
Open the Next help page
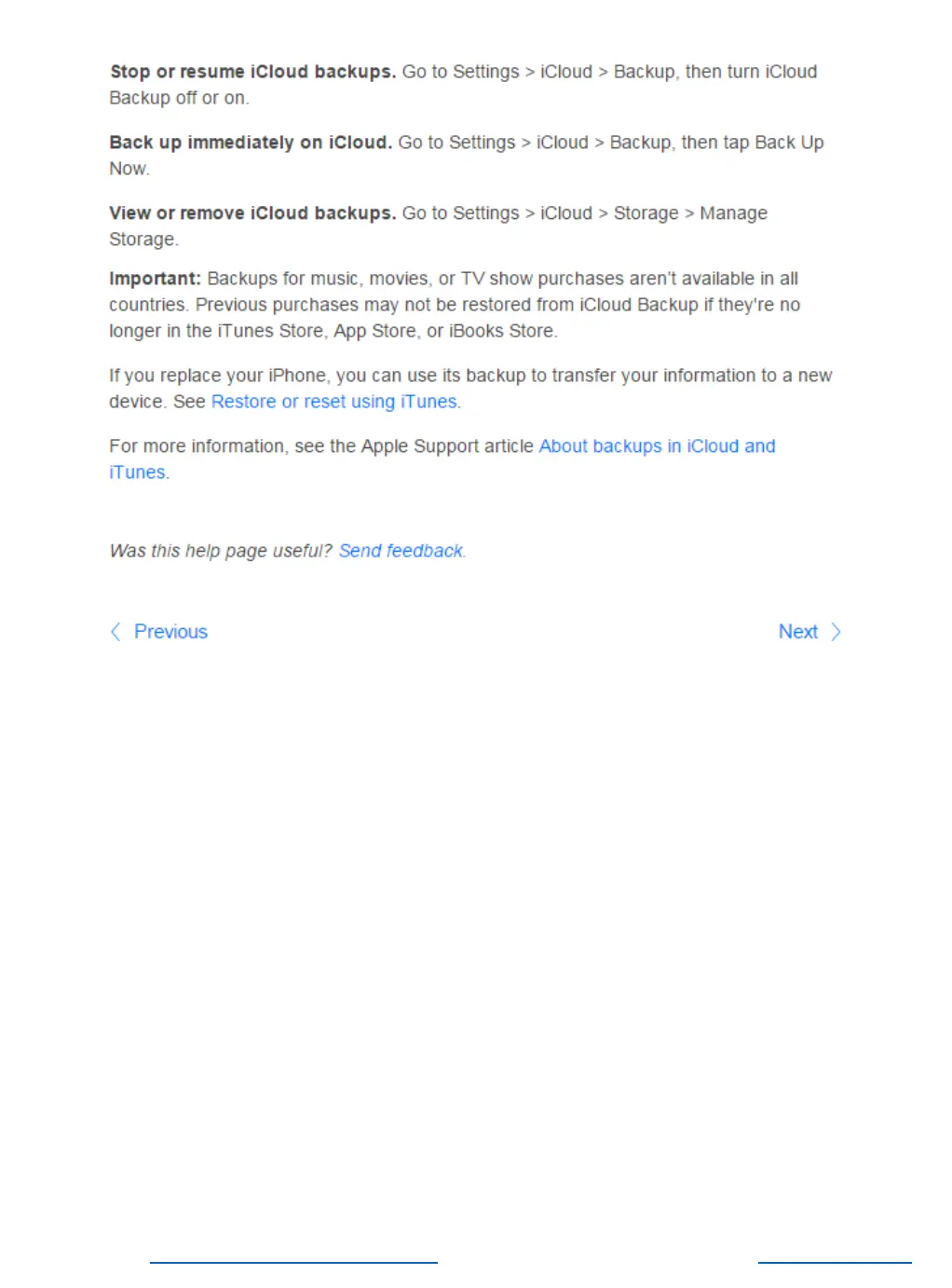(798, 632)
